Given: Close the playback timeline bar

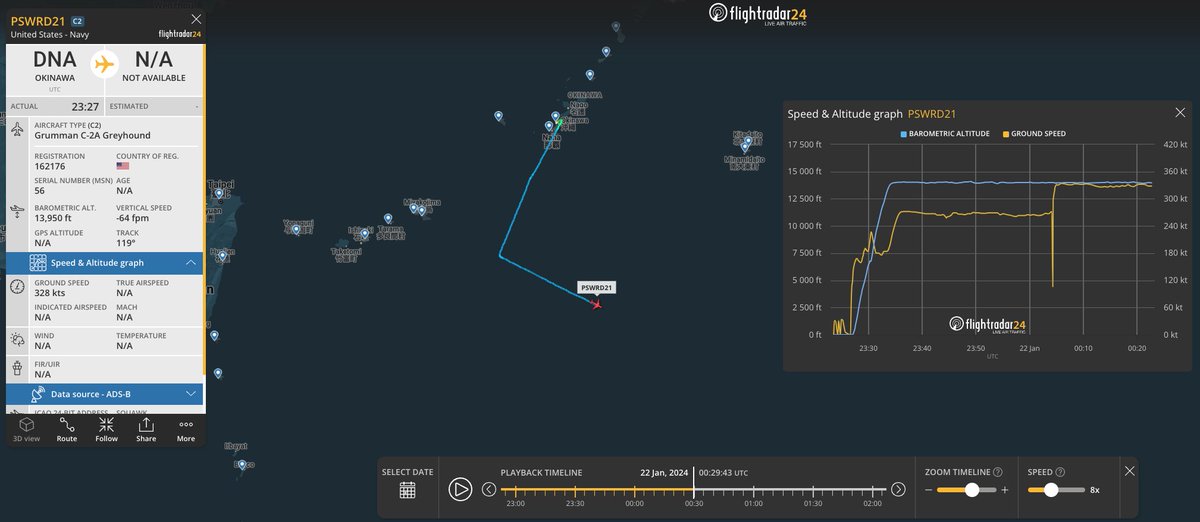Looking at the screenshot, I should [1129, 471].
